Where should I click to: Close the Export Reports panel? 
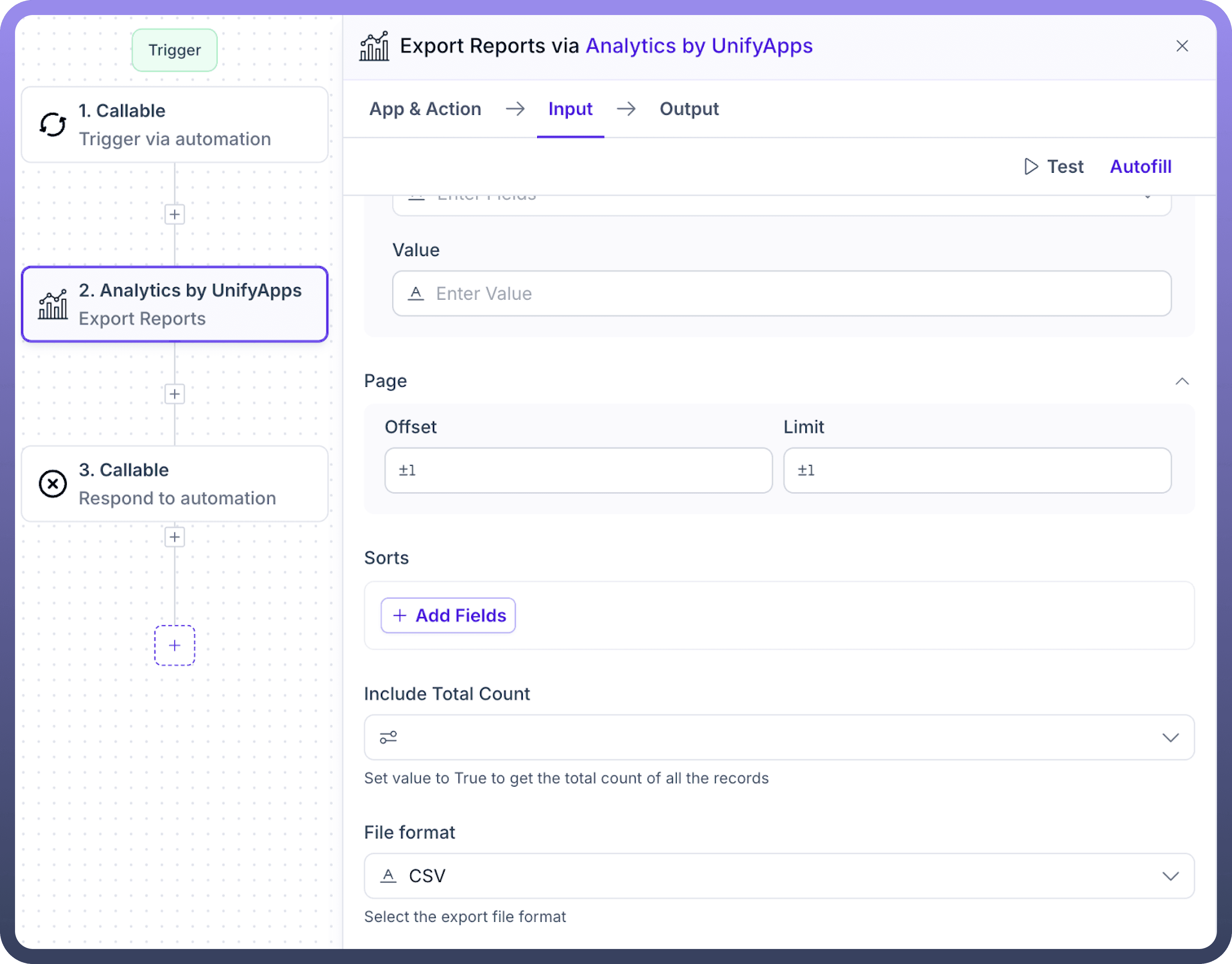click(1182, 46)
